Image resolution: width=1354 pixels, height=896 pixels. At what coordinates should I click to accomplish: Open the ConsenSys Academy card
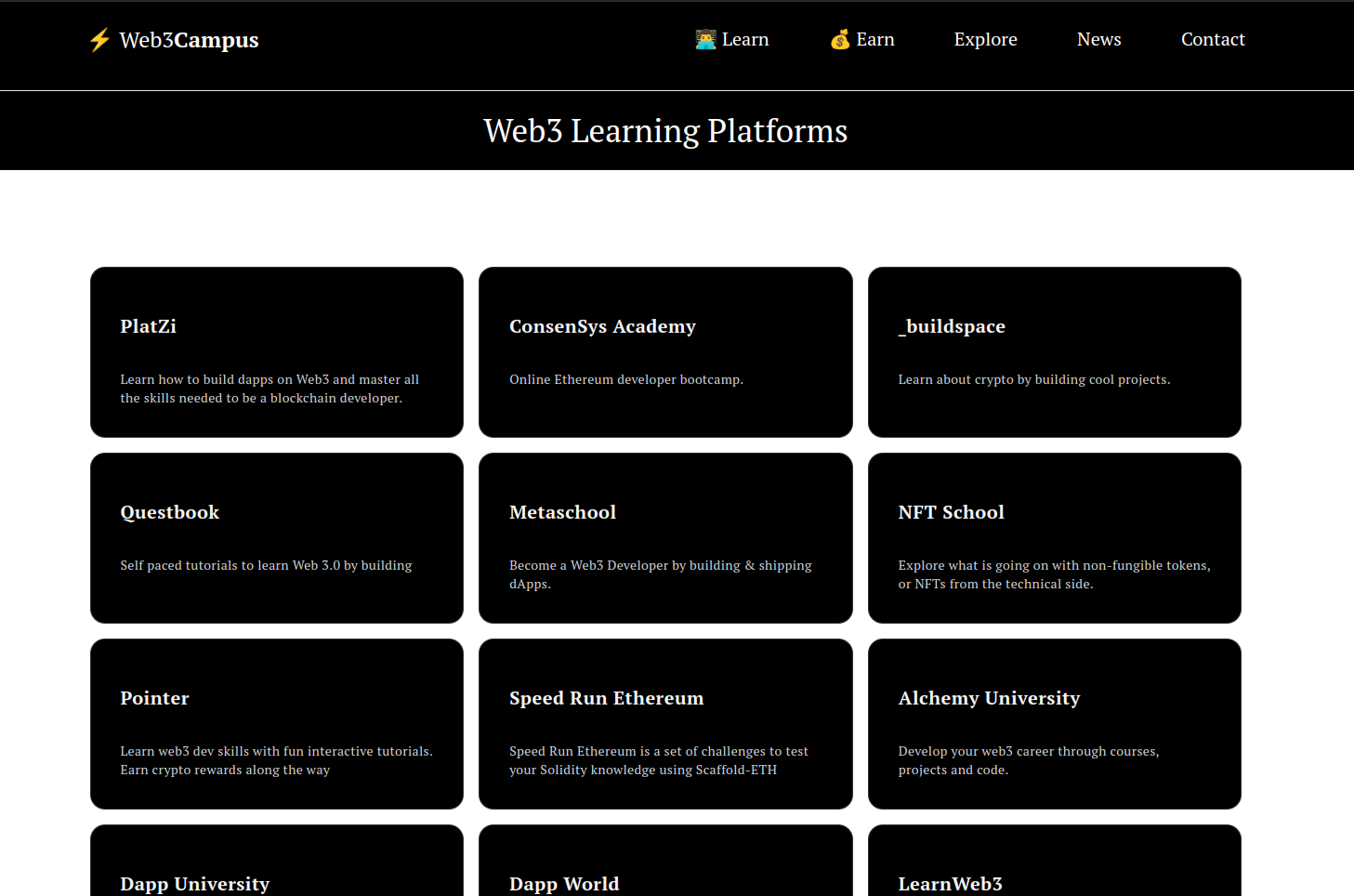click(x=665, y=352)
